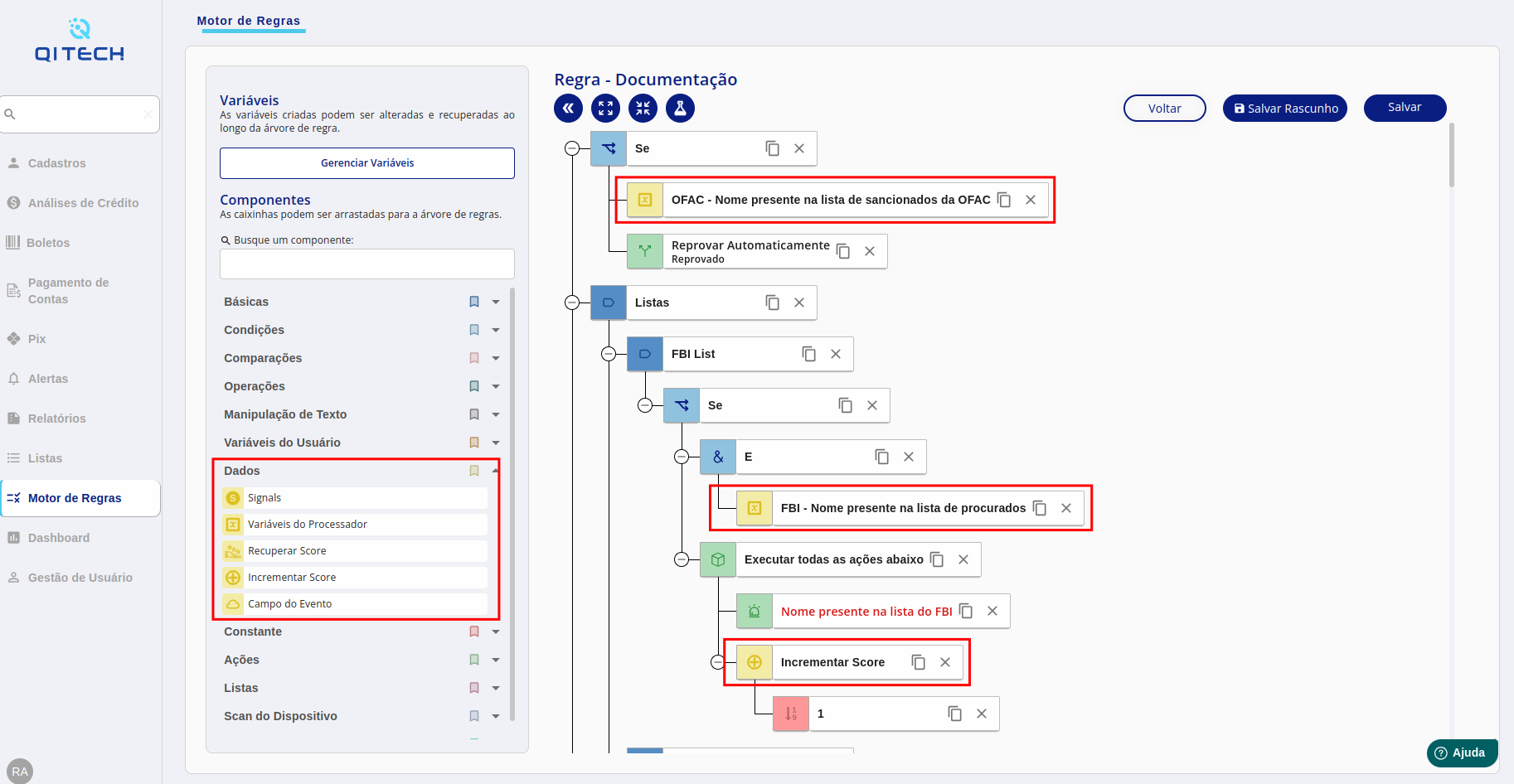Copy the 'Reprovar Automaticamente' node
This screenshot has height=784, width=1514.
(843, 251)
